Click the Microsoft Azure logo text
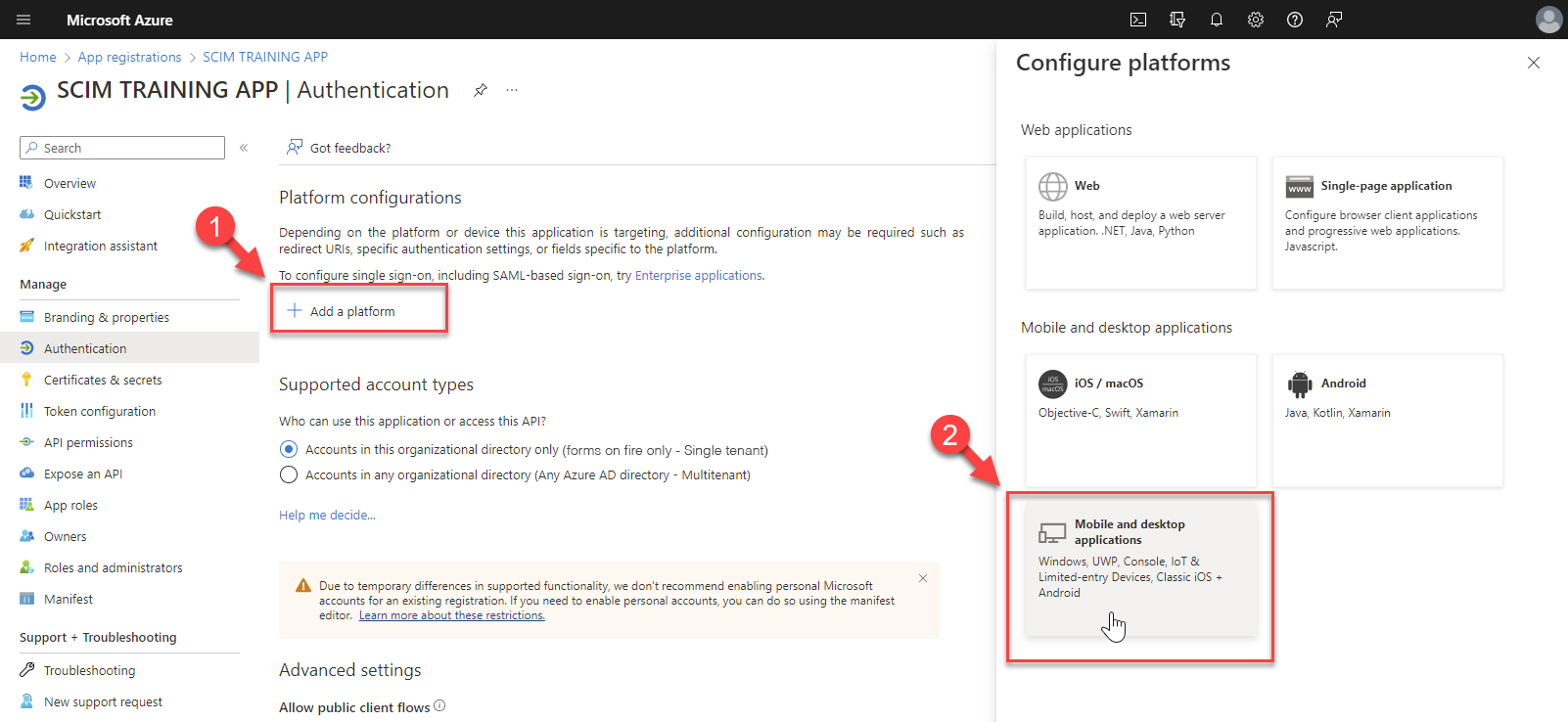This screenshot has height=722, width=1568. (x=119, y=20)
